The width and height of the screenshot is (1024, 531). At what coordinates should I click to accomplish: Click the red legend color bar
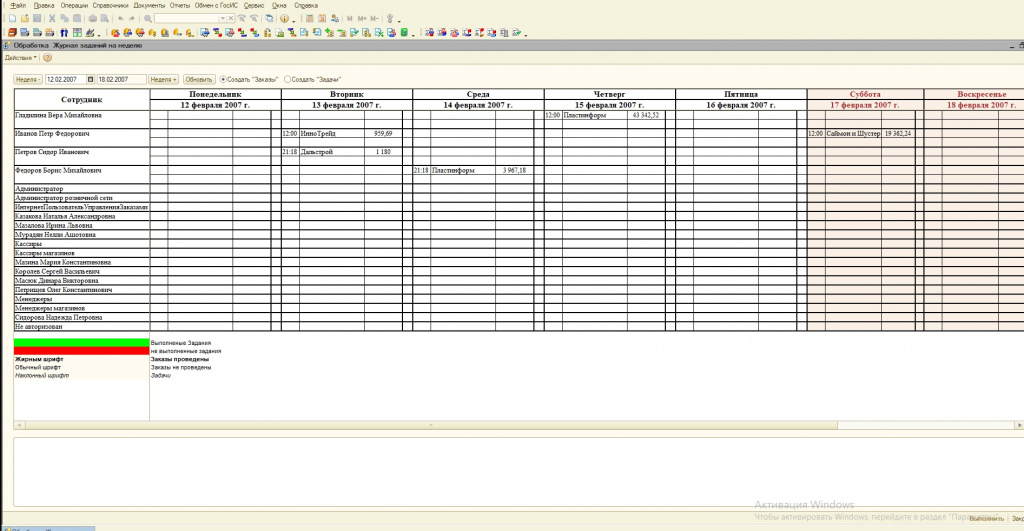click(x=82, y=351)
